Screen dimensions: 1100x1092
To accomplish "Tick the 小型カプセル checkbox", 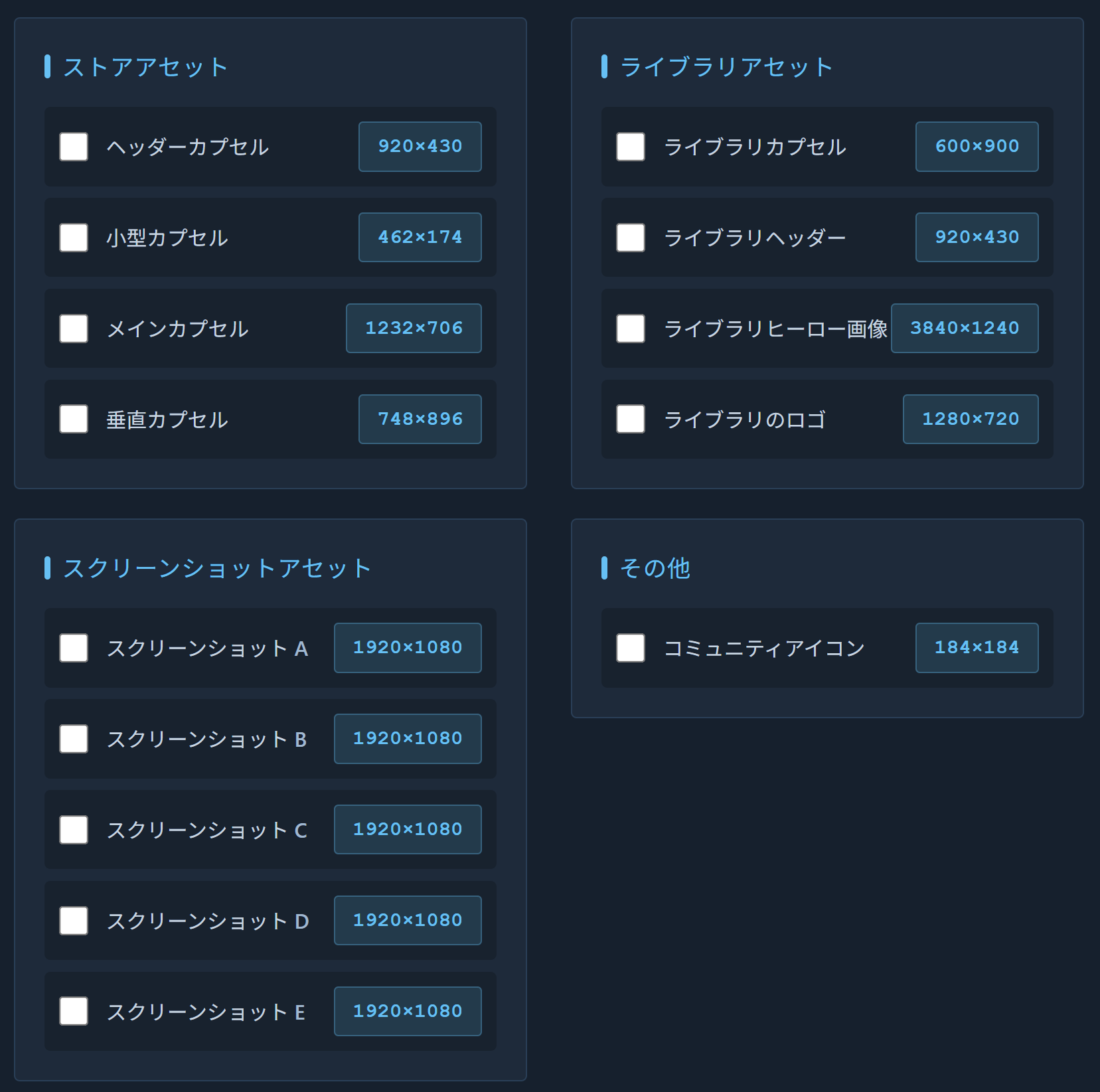I will click(74, 238).
